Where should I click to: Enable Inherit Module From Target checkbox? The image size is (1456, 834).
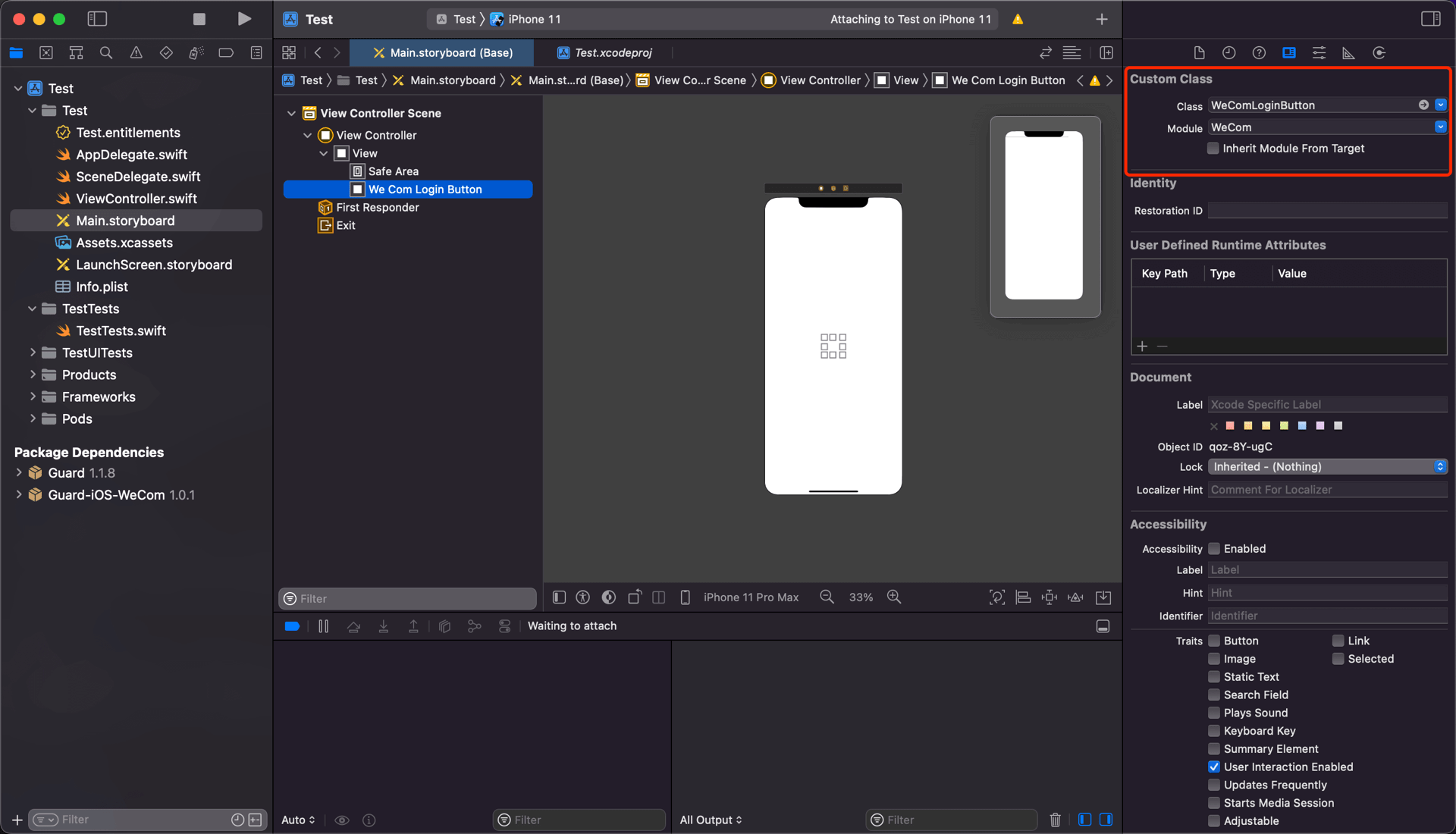[1213, 149]
